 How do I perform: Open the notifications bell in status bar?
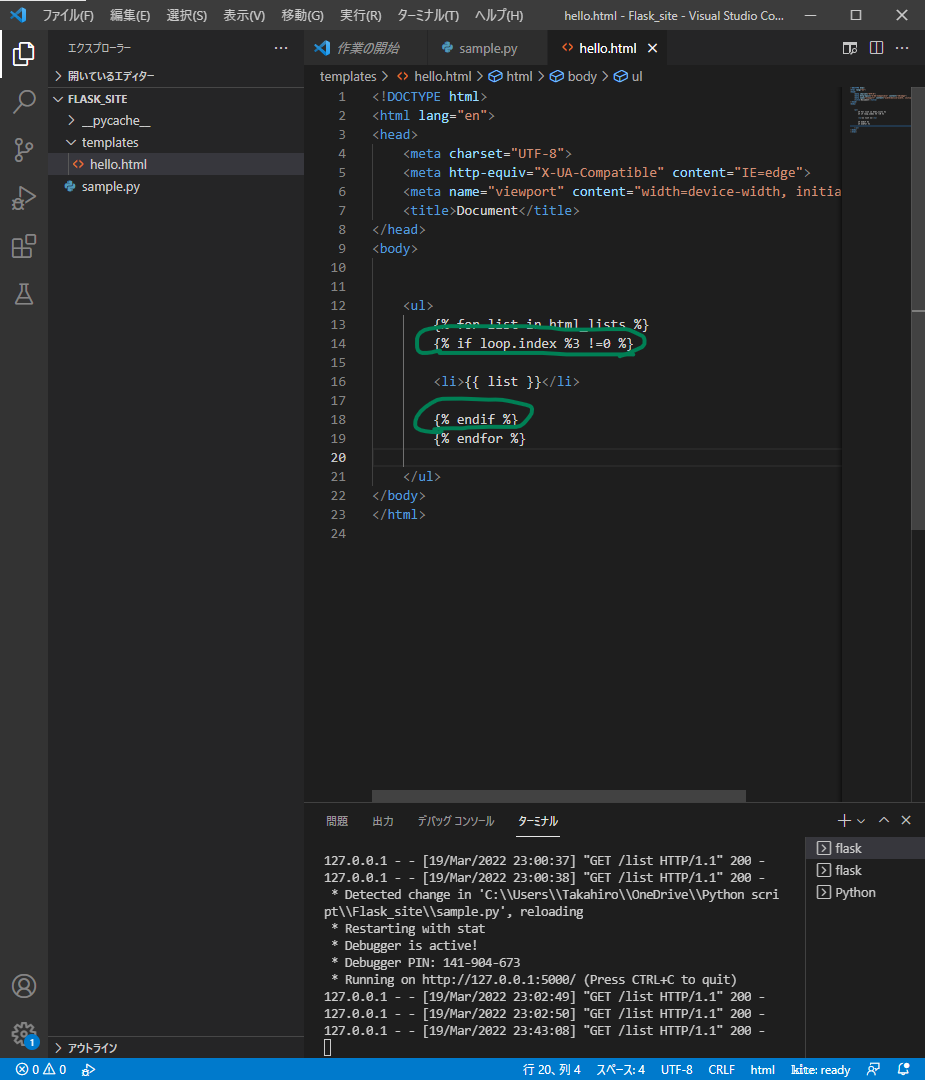coord(904,1069)
